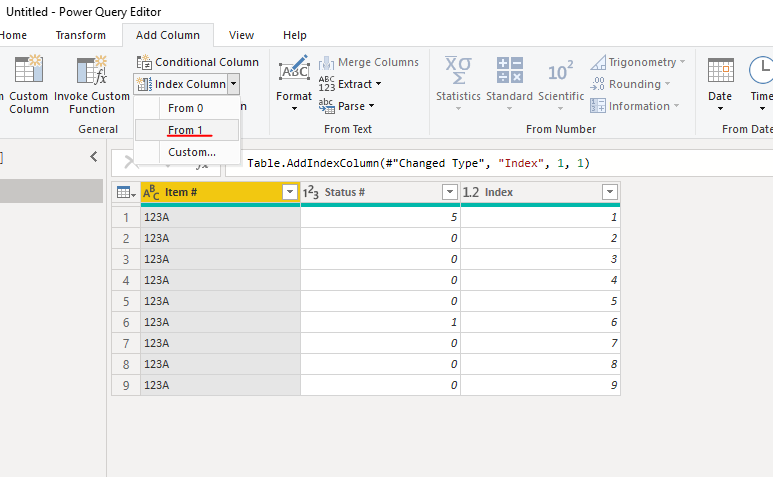Open the Invoke Custom Function tool

(x=92, y=85)
